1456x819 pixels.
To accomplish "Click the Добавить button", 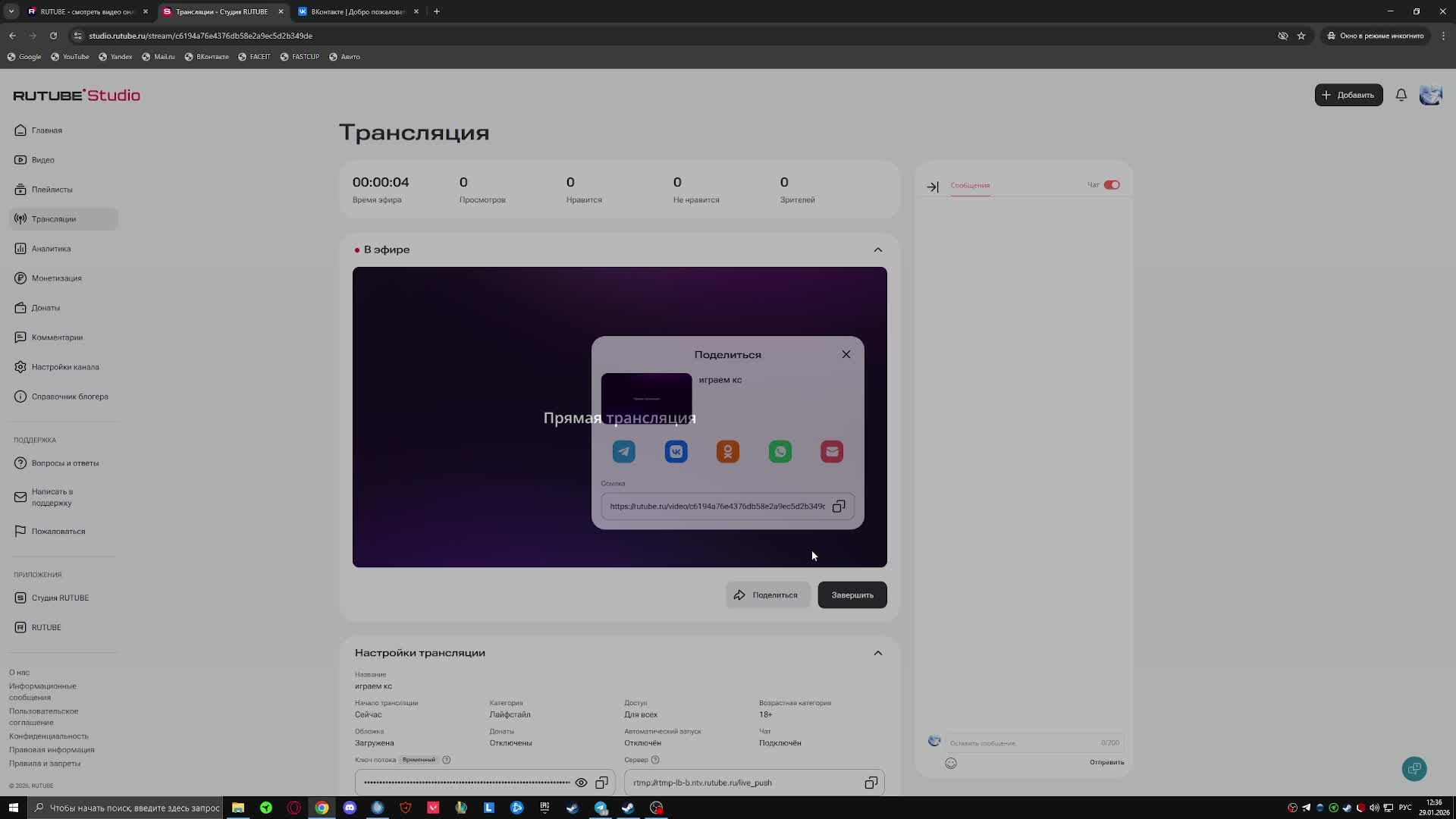I will point(1348,95).
